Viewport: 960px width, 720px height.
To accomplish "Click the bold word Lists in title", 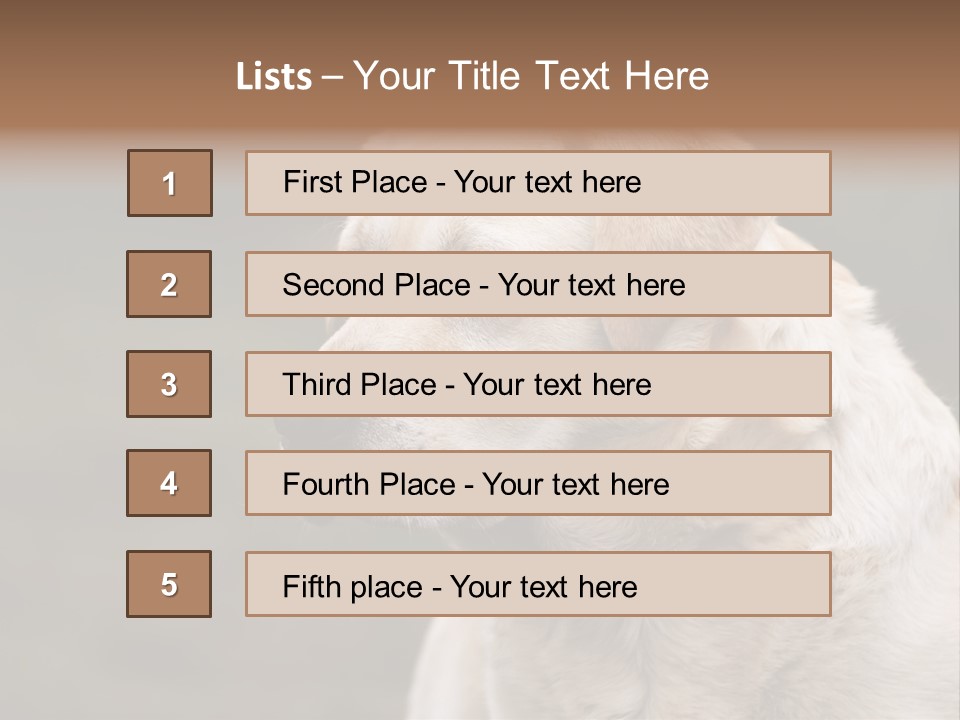I will (x=273, y=77).
